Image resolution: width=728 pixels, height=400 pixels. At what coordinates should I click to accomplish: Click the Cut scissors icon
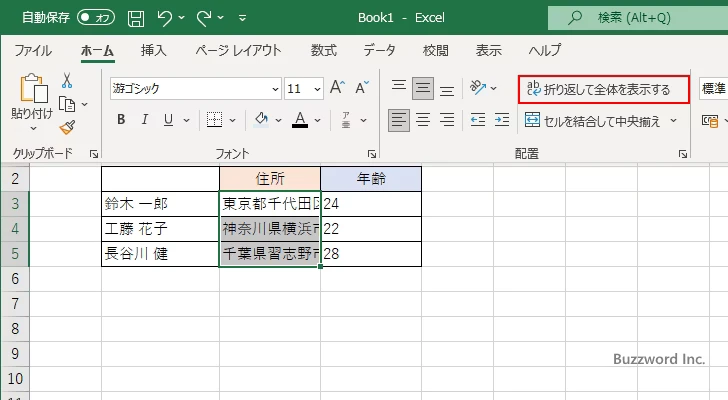67,81
